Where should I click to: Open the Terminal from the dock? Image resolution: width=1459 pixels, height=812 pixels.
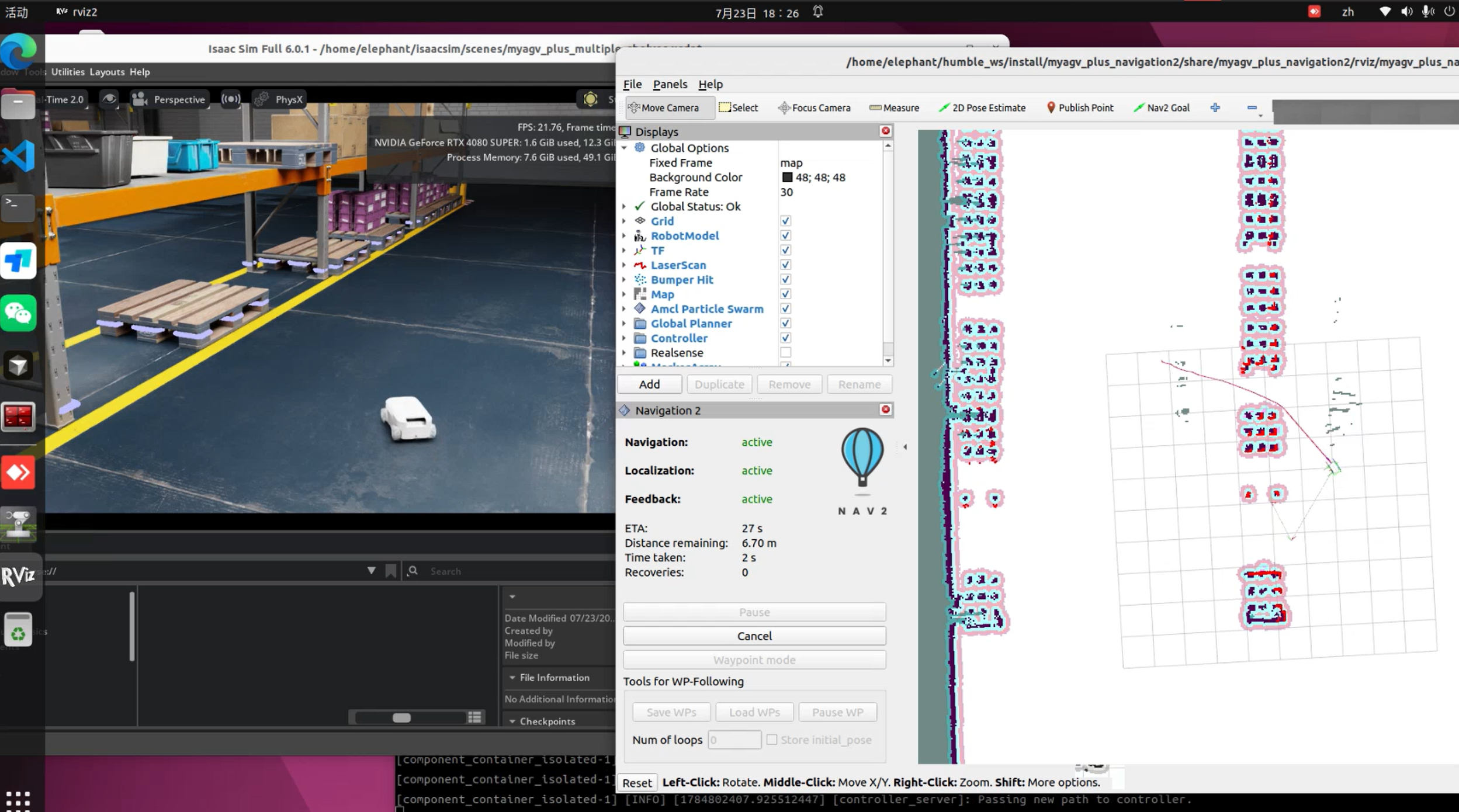click(18, 208)
